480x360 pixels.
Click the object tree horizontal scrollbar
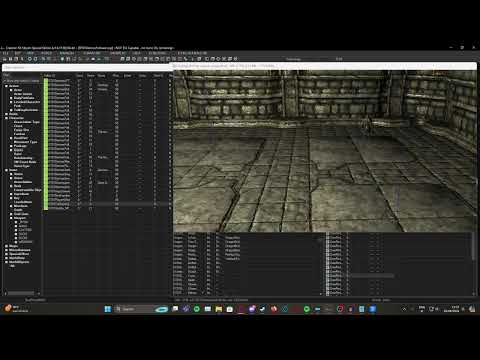(22, 294)
